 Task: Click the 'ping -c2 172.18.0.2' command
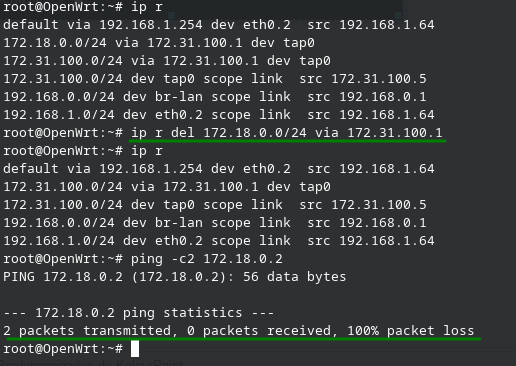207,259
